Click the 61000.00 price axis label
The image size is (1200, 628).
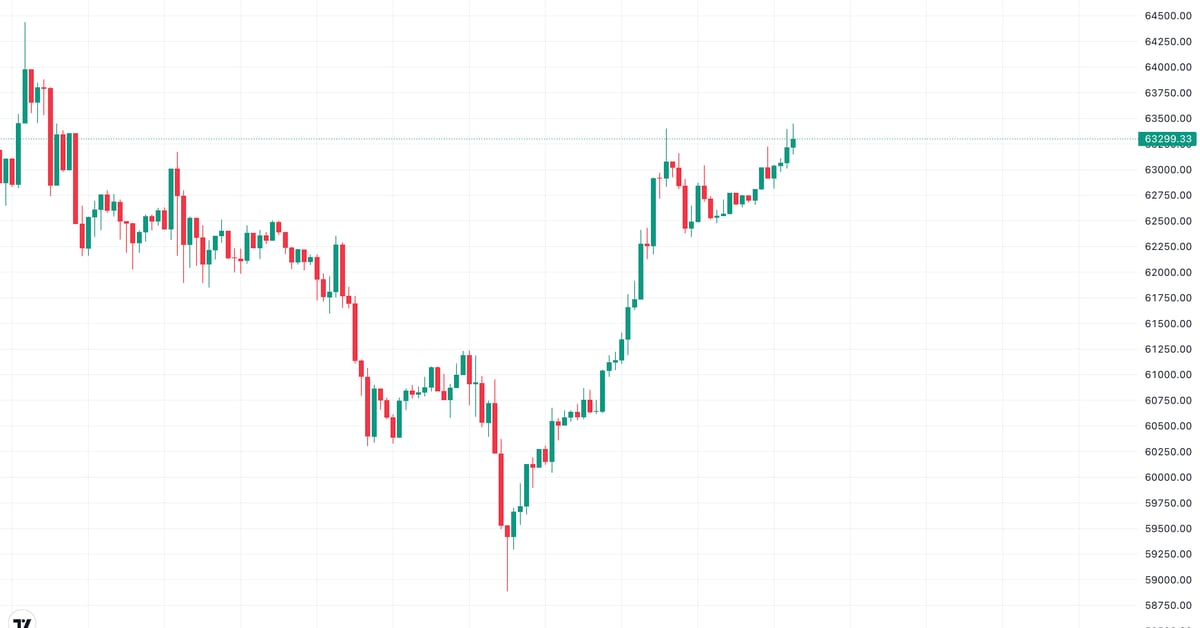pos(1169,375)
